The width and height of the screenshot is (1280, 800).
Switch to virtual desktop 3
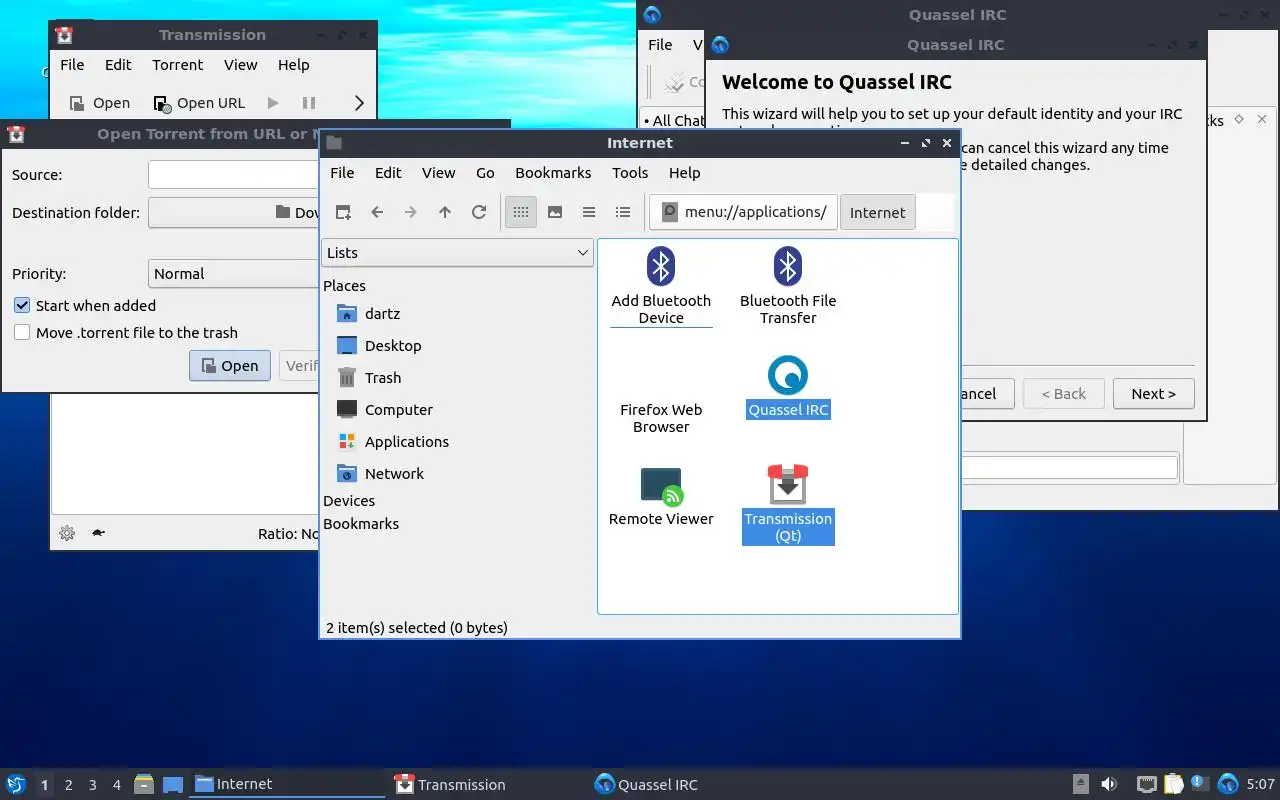pos(93,785)
